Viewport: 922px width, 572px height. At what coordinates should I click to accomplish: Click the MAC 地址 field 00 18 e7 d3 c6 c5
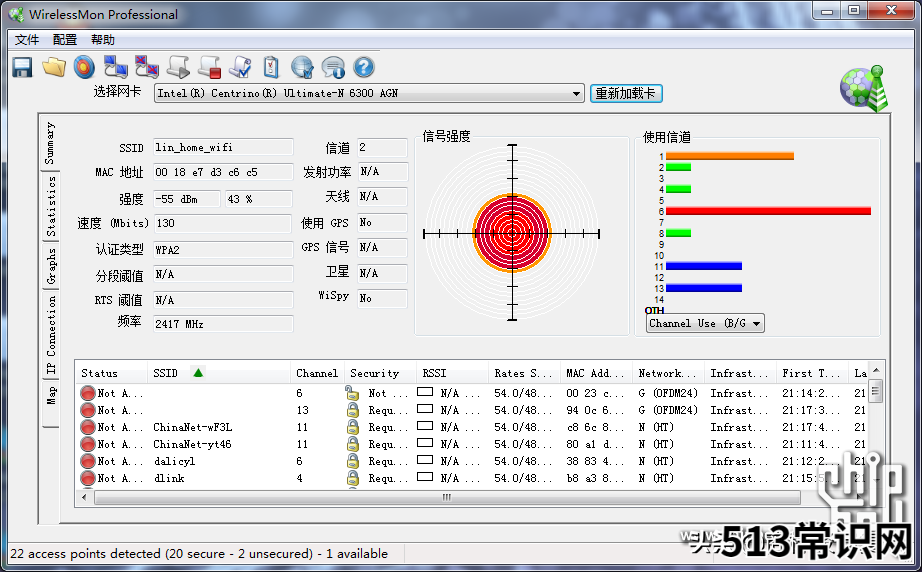tap(223, 172)
